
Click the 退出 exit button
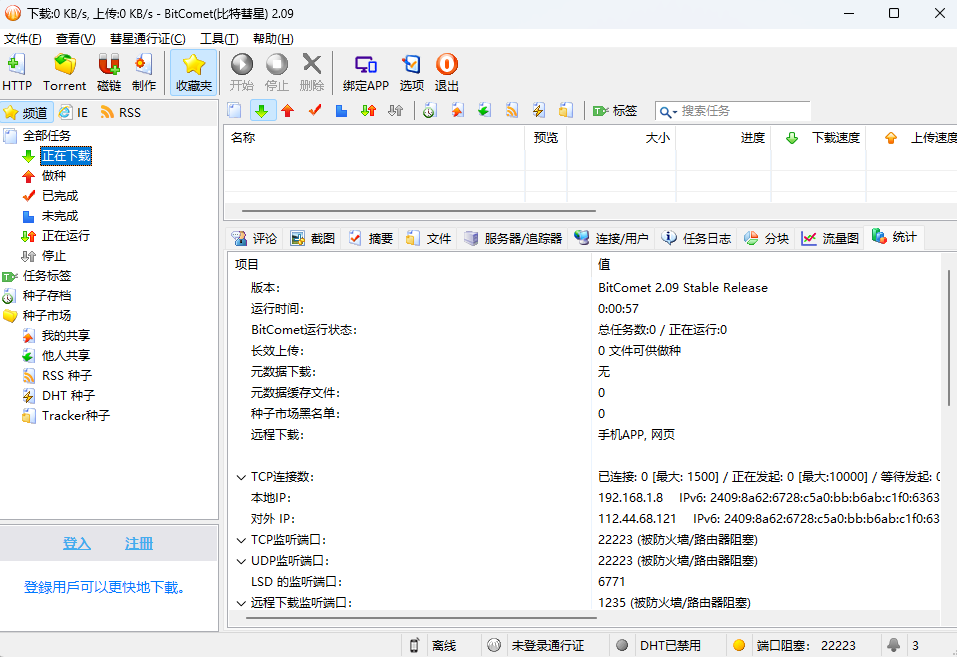447,72
